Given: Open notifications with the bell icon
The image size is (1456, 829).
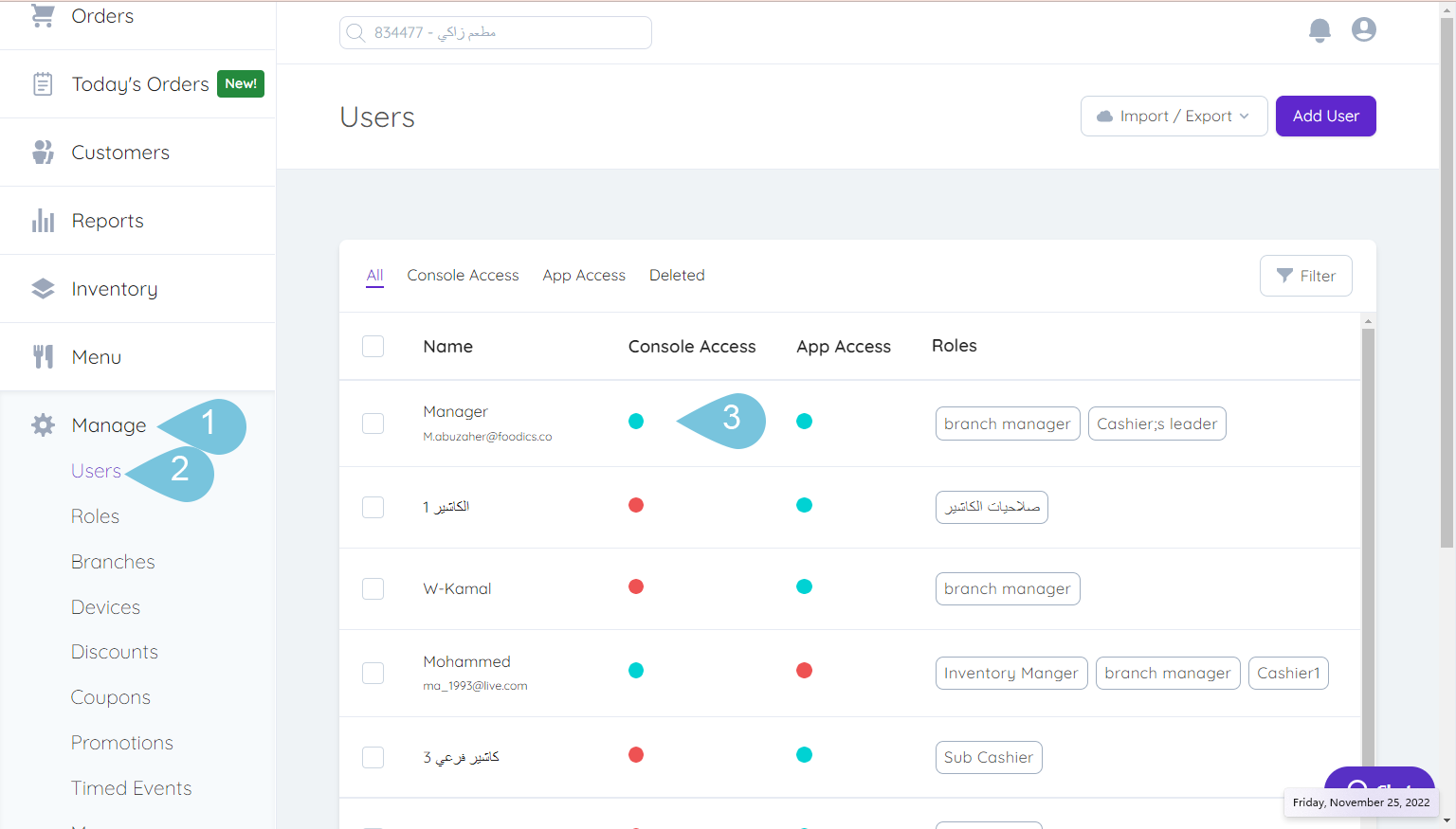Looking at the screenshot, I should click(x=1319, y=29).
